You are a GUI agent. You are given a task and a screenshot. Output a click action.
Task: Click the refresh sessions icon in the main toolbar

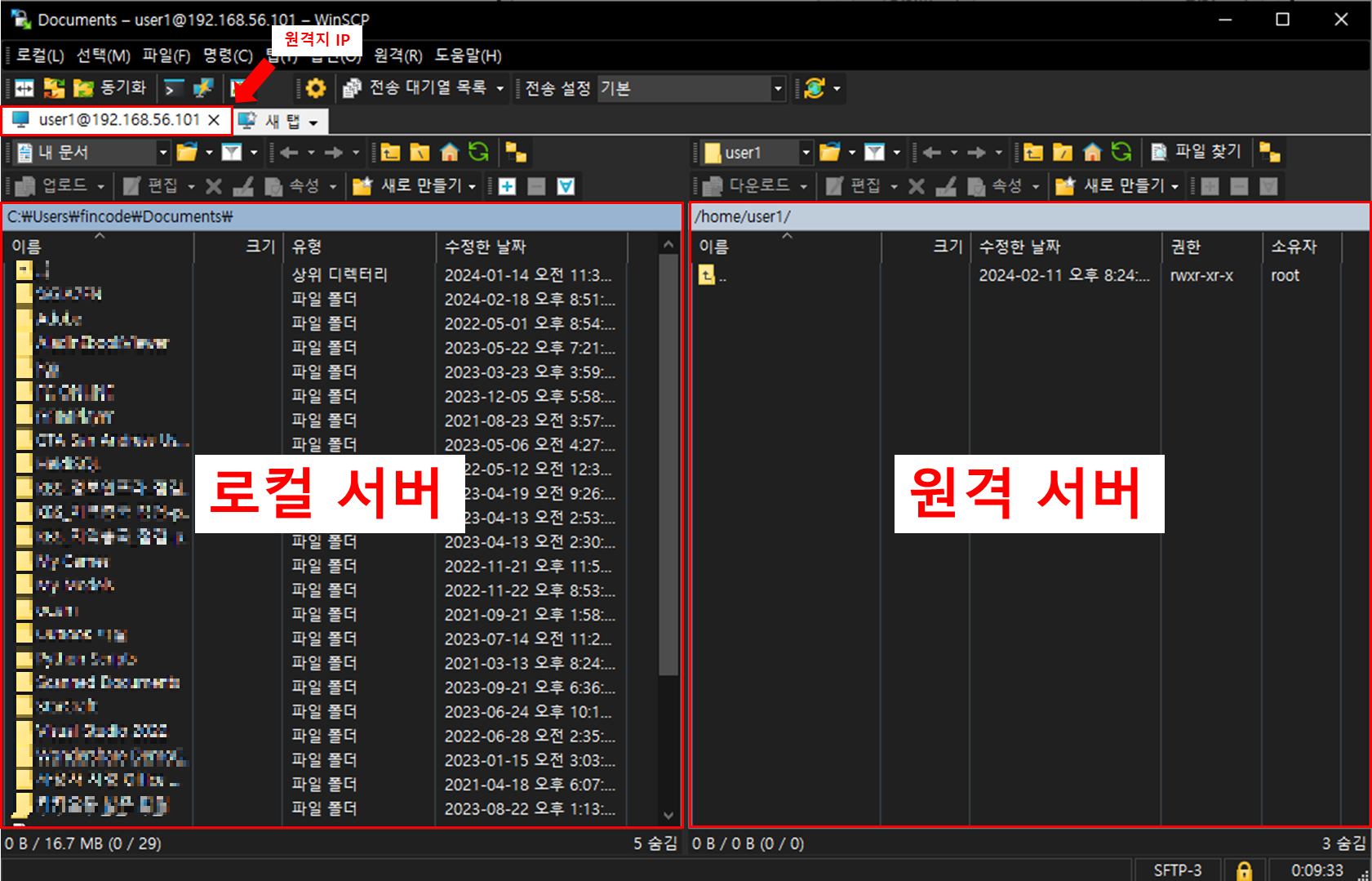815,88
